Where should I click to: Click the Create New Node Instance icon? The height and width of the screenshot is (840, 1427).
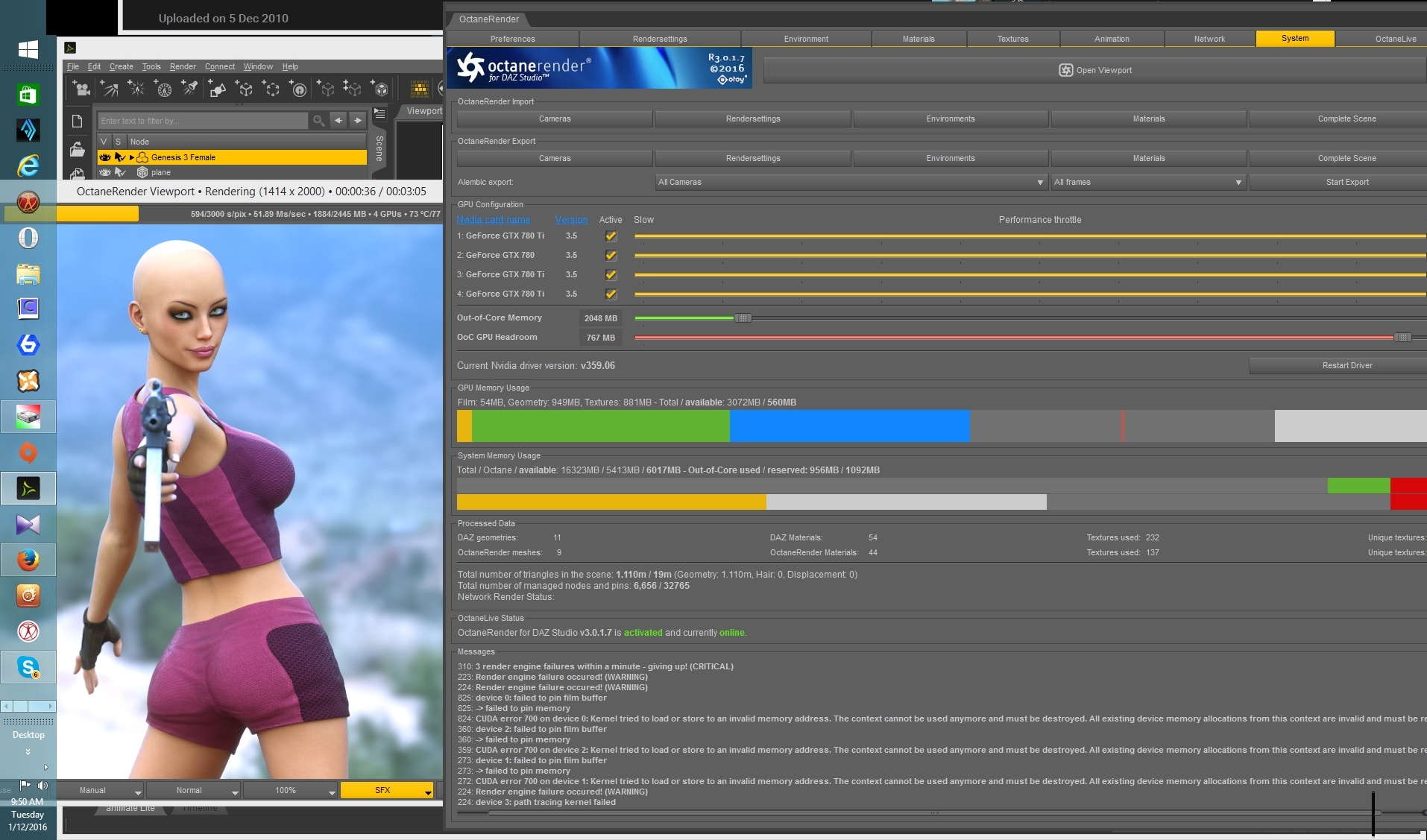(326, 89)
